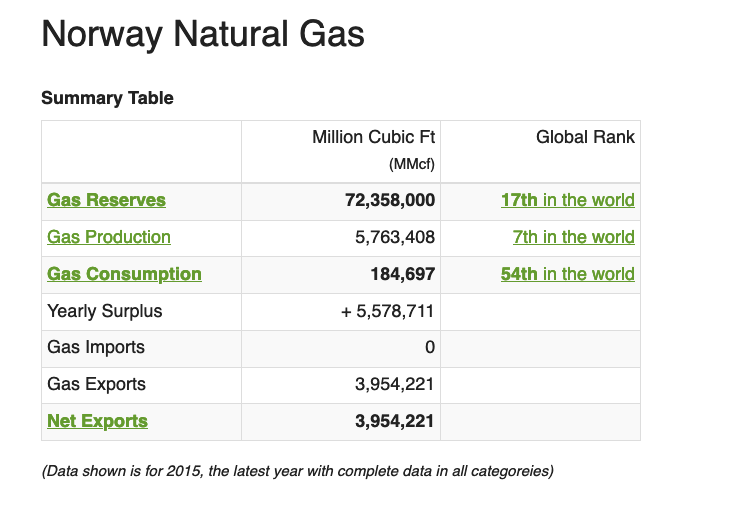Click the Norway Natural Gas heading
Image resolution: width=731 pixels, height=515 pixels.
click(x=202, y=35)
